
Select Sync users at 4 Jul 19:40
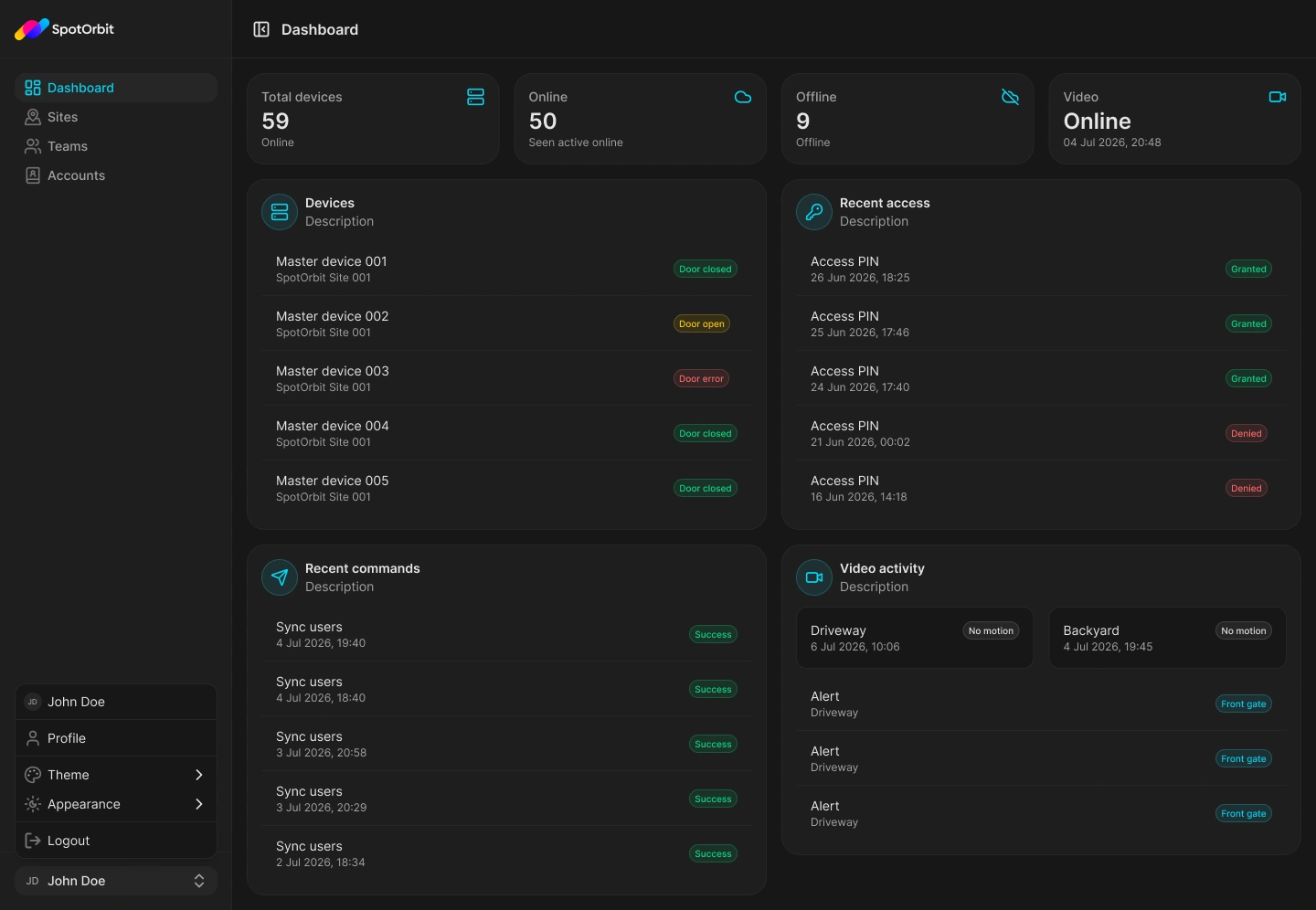[506, 634]
